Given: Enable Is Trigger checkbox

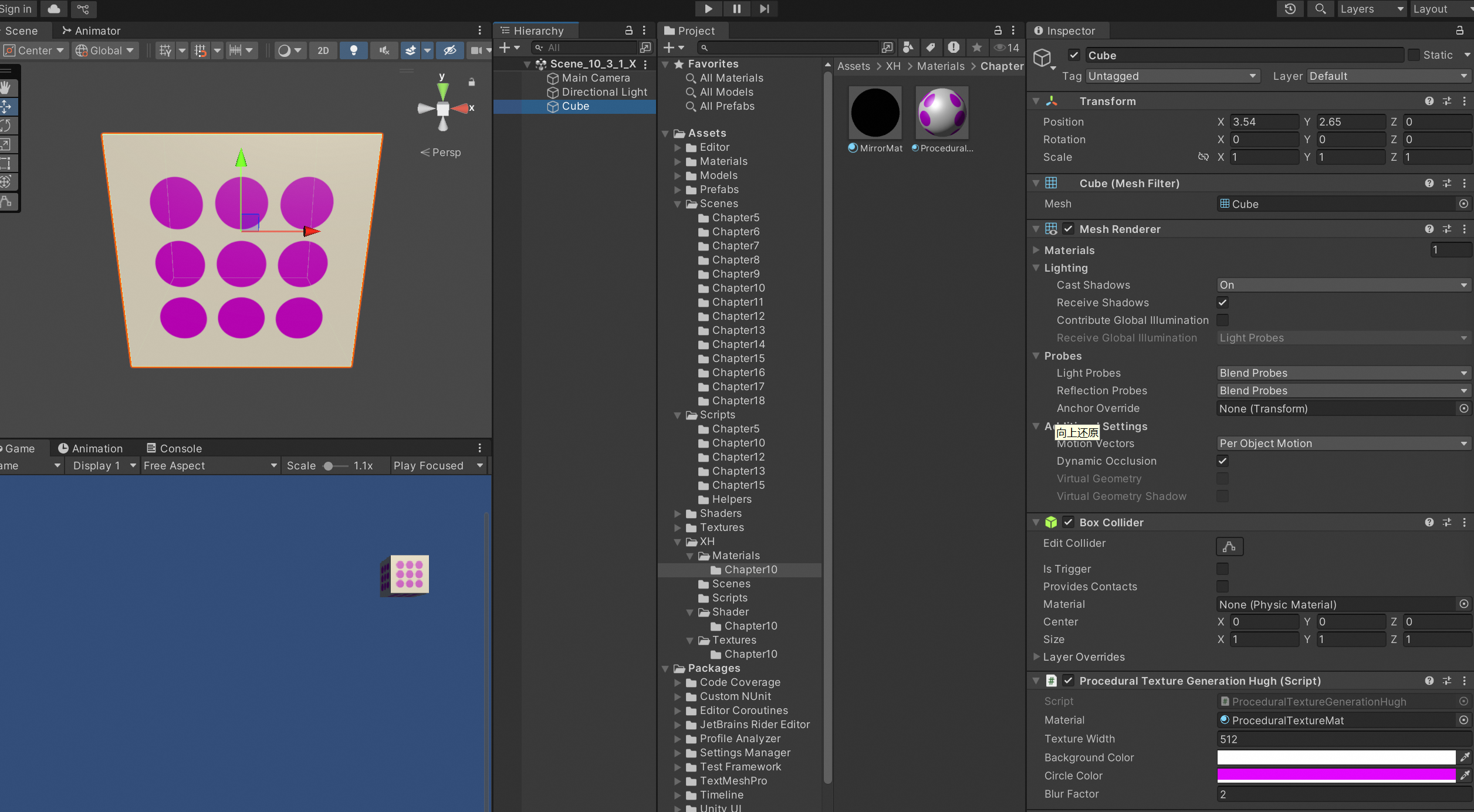Looking at the screenshot, I should point(1223,569).
